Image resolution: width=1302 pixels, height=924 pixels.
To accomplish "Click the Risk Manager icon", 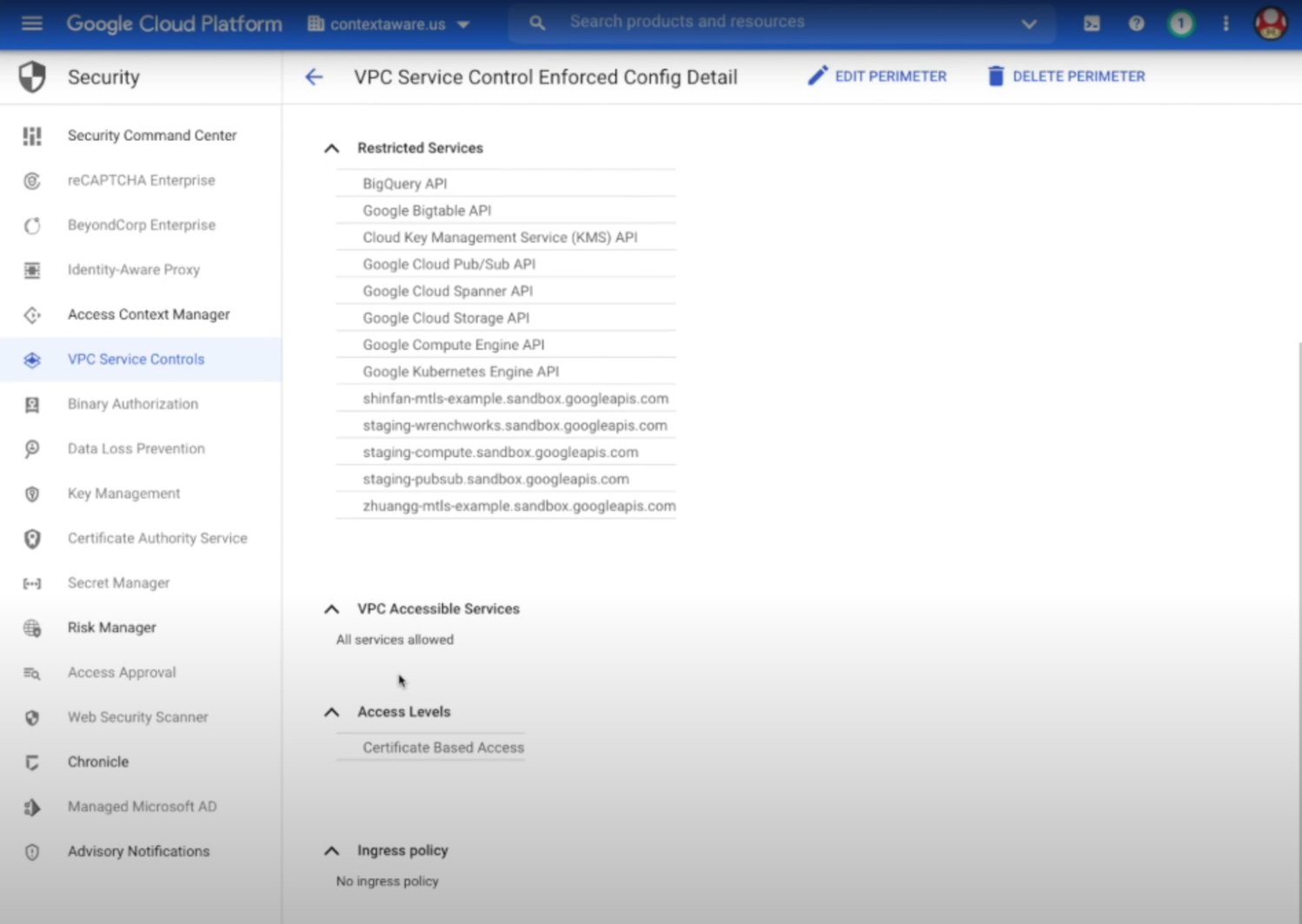I will pos(32,628).
